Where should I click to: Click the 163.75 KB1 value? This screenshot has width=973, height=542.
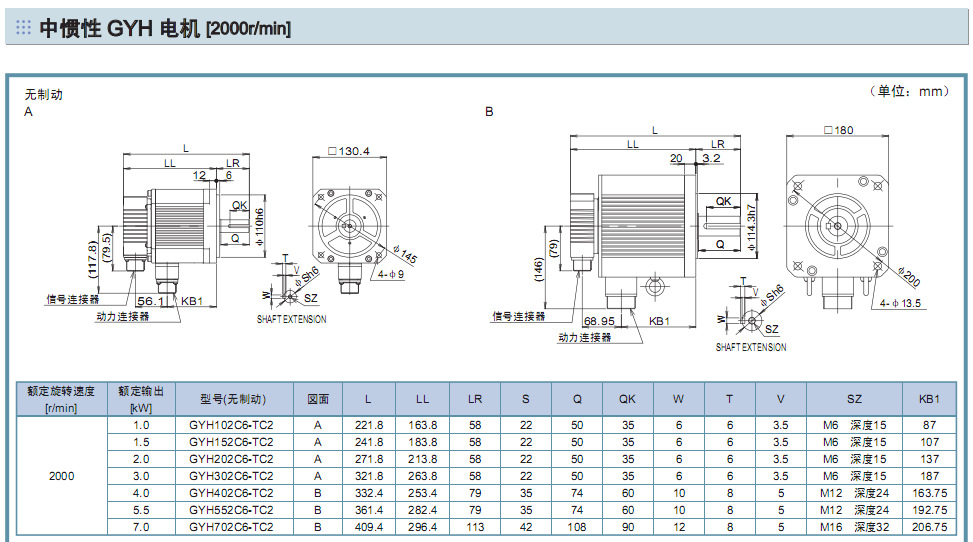(x=929, y=493)
